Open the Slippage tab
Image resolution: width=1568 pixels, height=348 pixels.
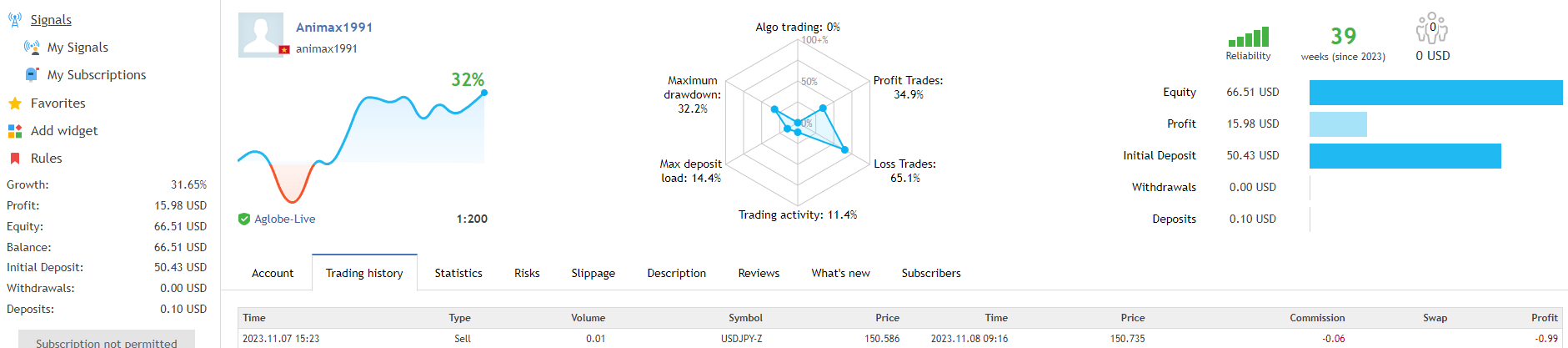coord(593,273)
